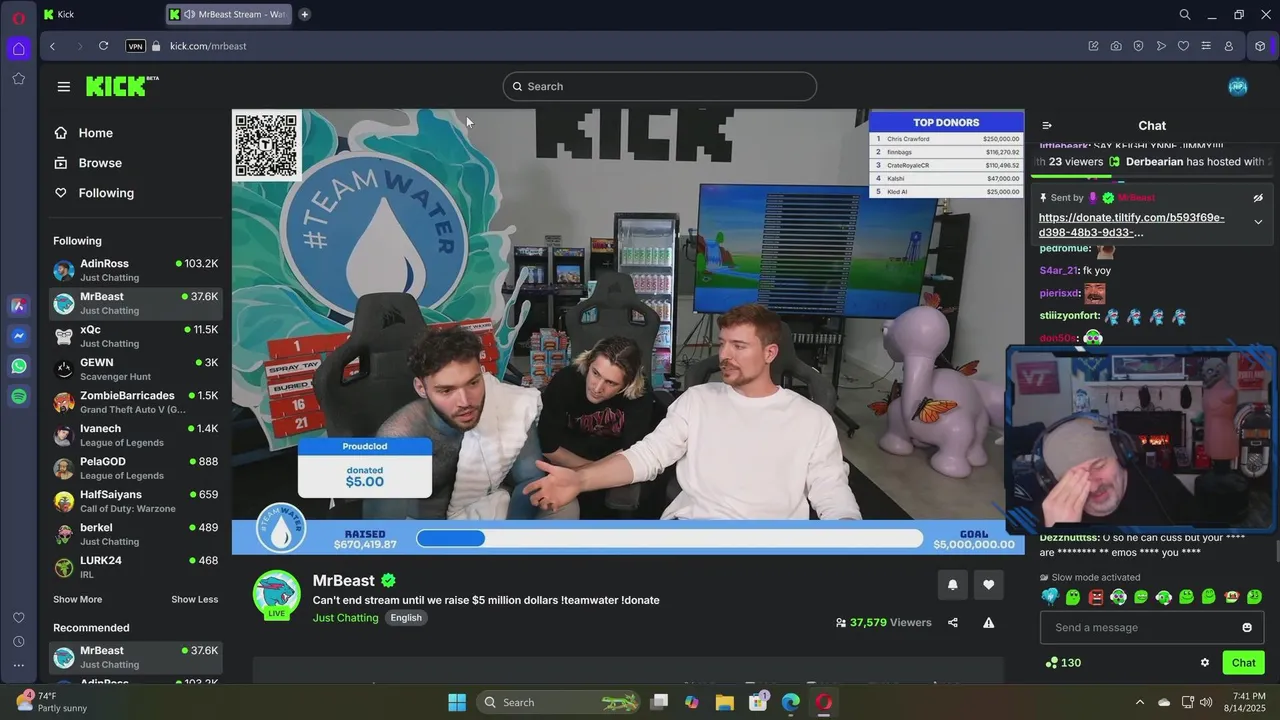The width and height of the screenshot is (1280, 720).
Task: Click the Kick logo to go home
Action: (121, 86)
